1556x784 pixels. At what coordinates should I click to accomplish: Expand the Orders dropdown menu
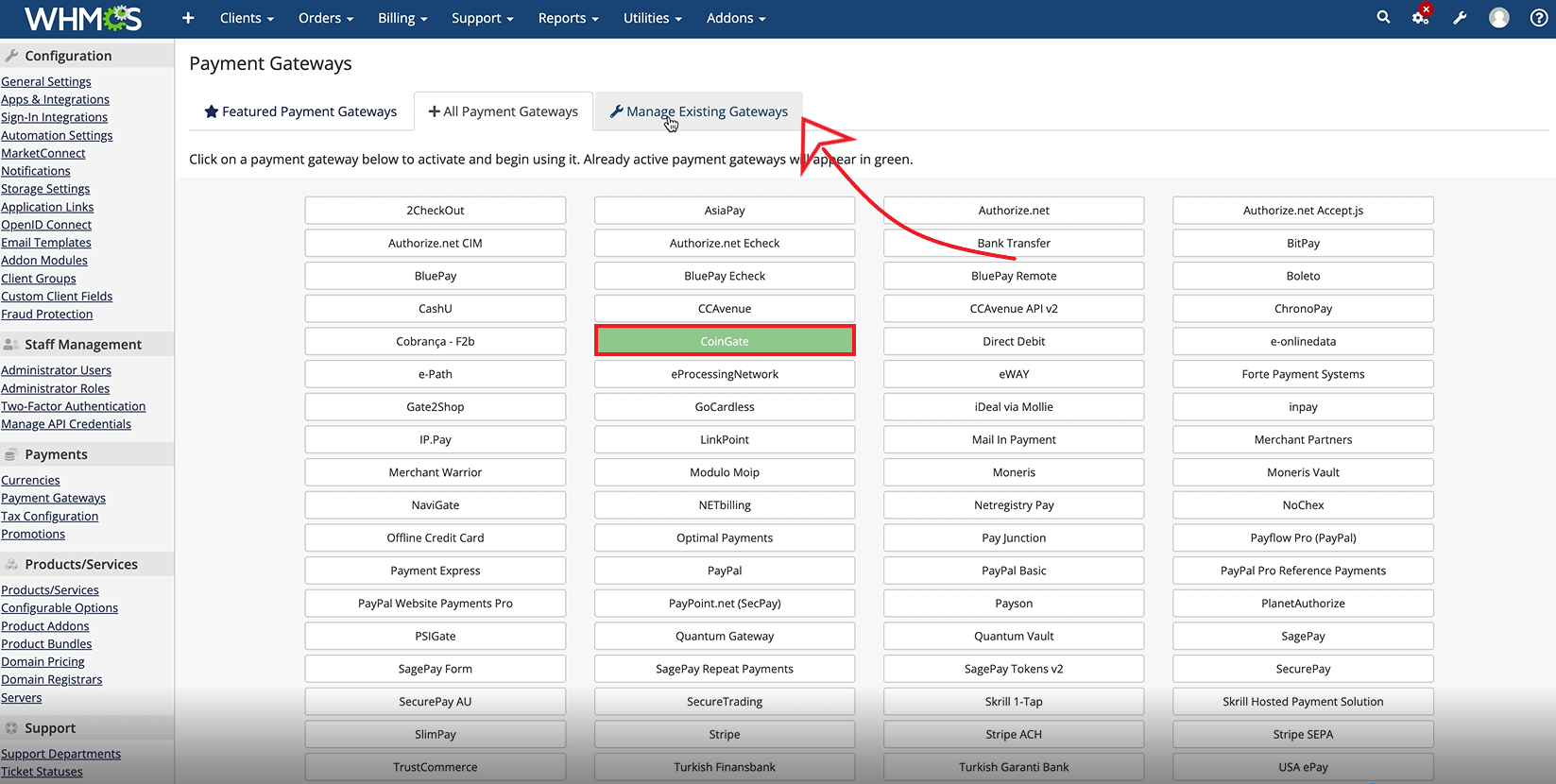[326, 18]
